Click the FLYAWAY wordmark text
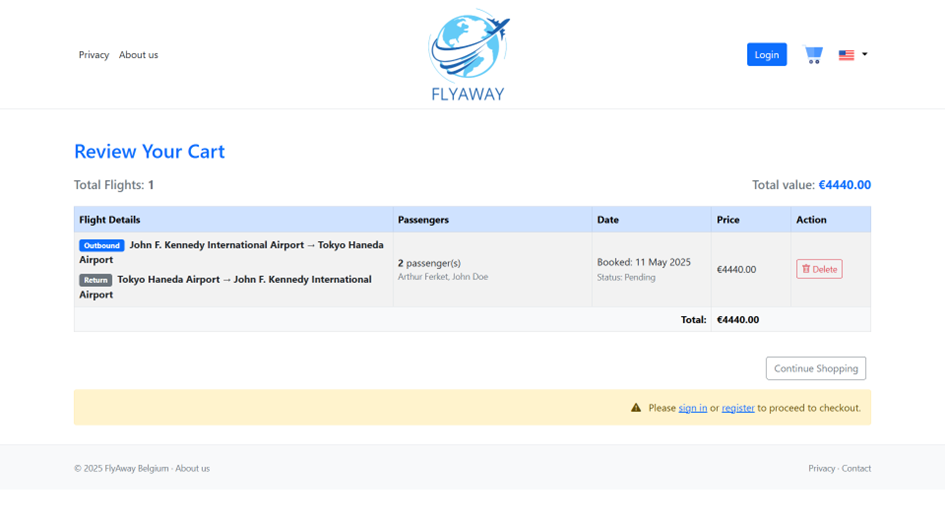Screen dimensions: 945x526 468,94
